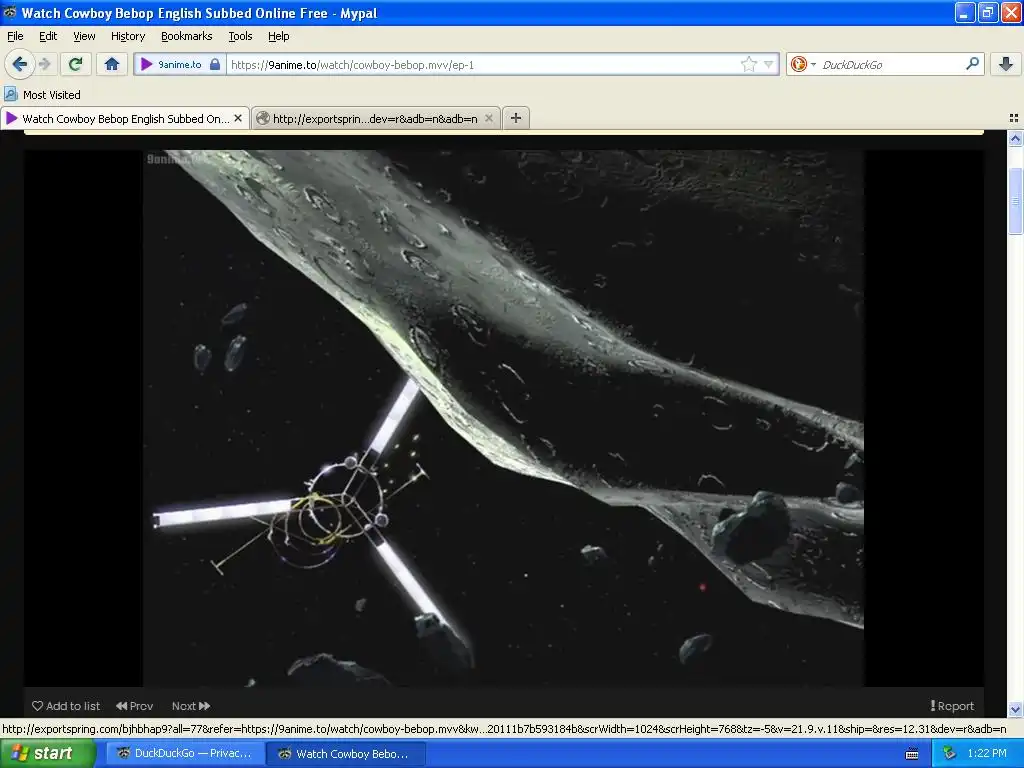Click the page scrollbar down arrow
This screenshot has width=1024, height=768.
[x=1016, y=709]
